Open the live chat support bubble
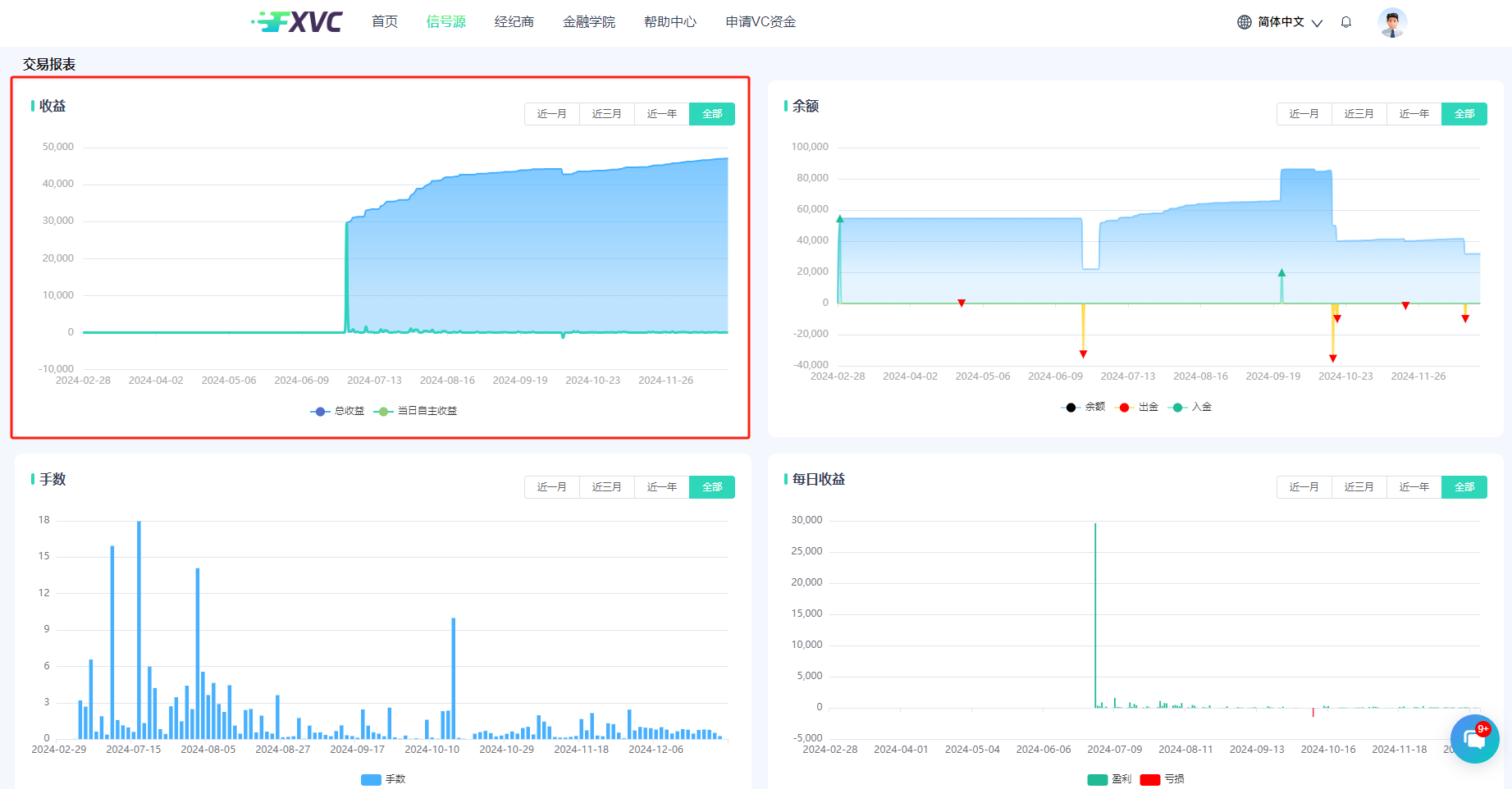 [x=1474, y=739]
